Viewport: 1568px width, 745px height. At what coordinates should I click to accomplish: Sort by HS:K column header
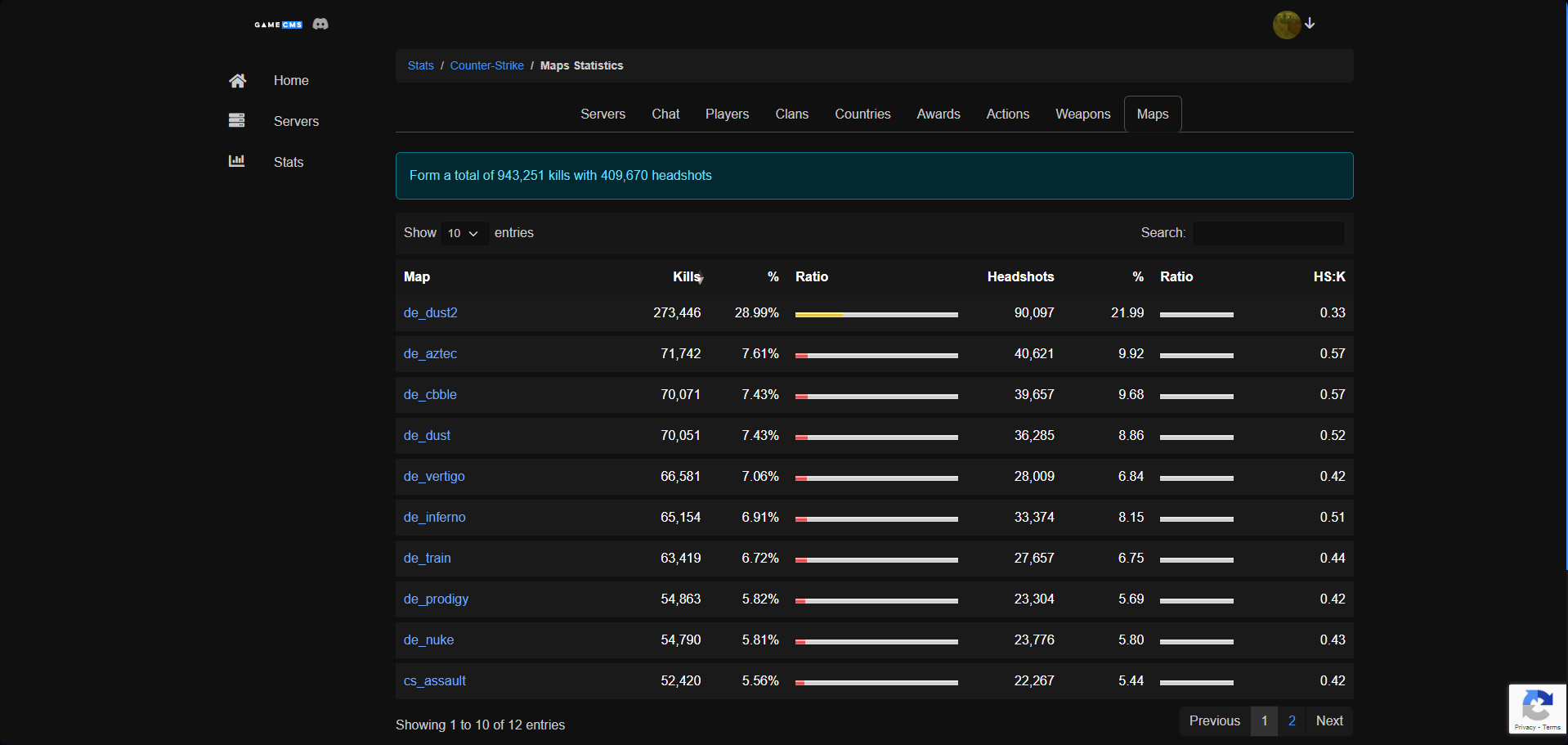(1329, 276)
